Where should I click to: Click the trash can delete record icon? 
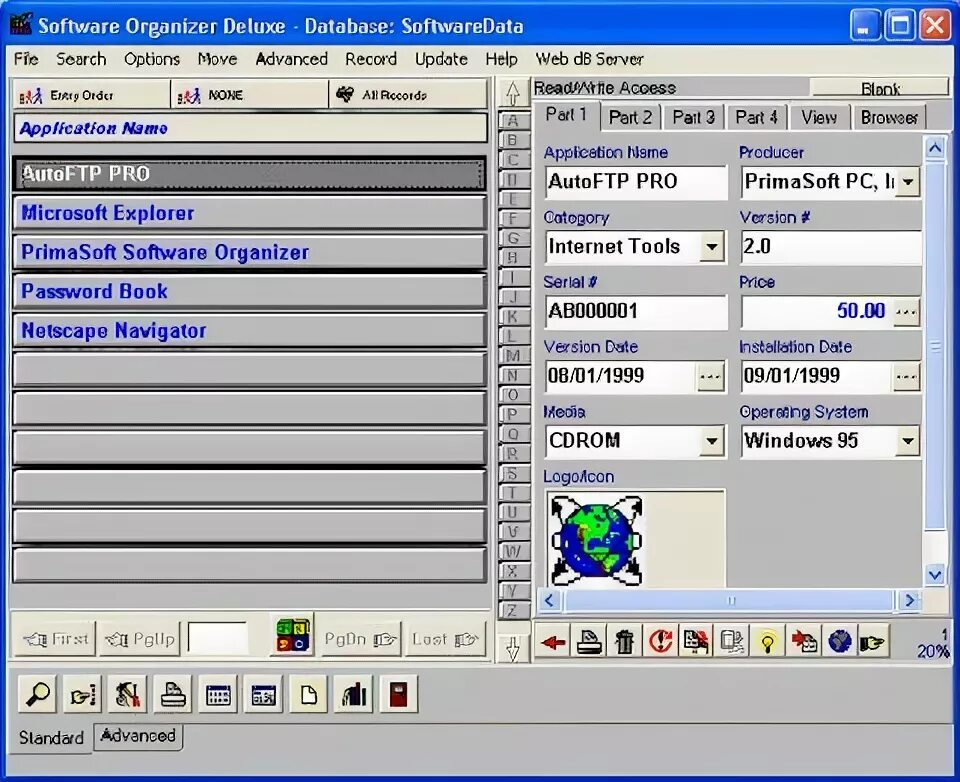(x=625, y=643)
